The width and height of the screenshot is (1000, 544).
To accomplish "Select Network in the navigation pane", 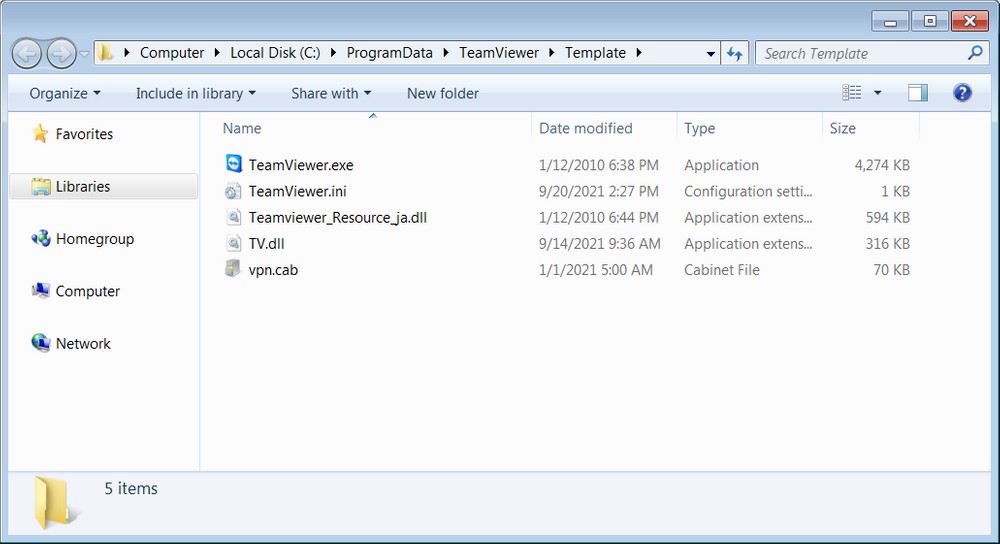I will tap(84, 343).
